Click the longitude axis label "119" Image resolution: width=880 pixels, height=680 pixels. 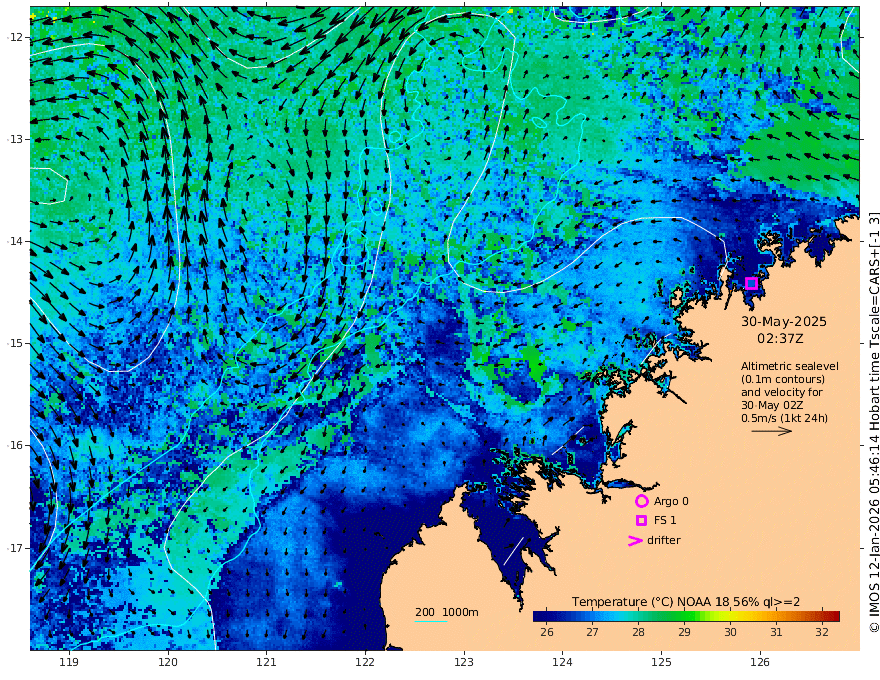click(x=69, y=663)
